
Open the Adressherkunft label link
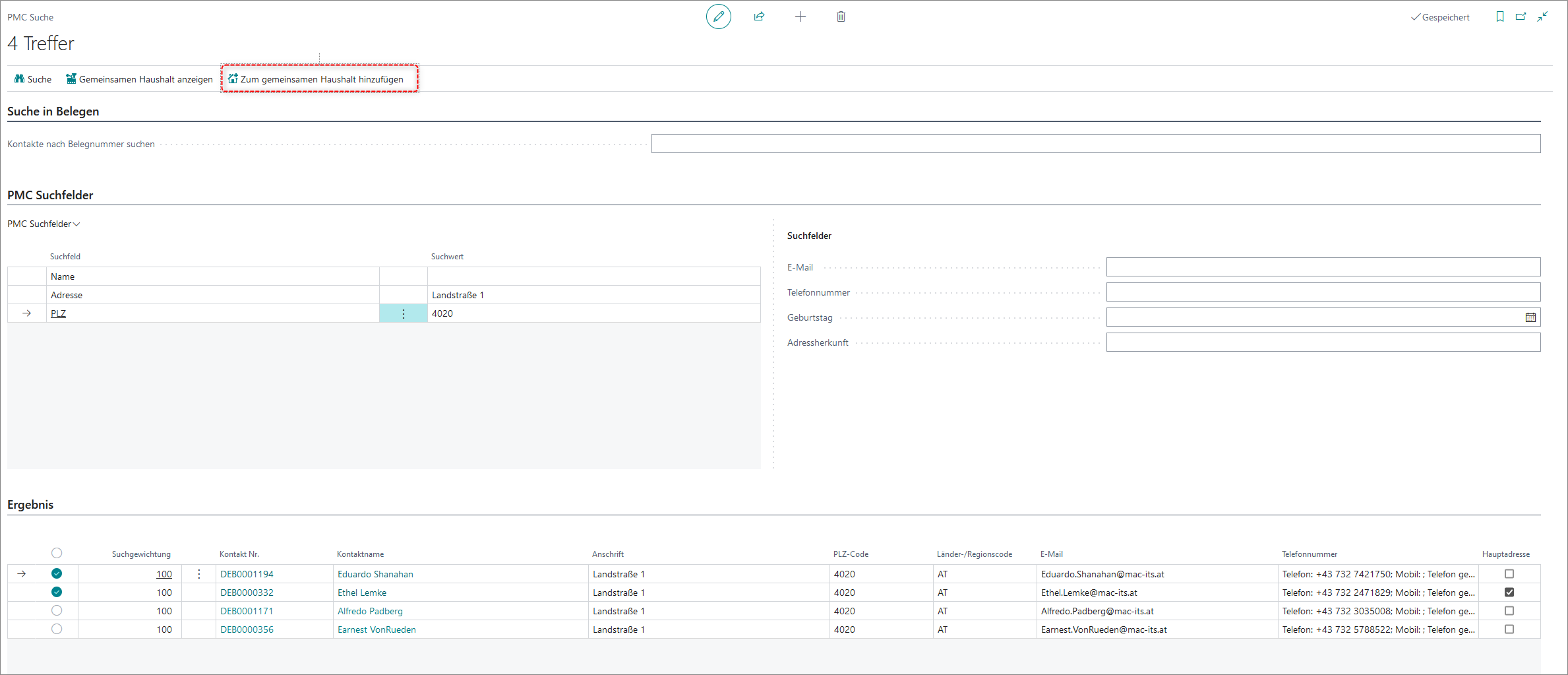click(818, 342)
